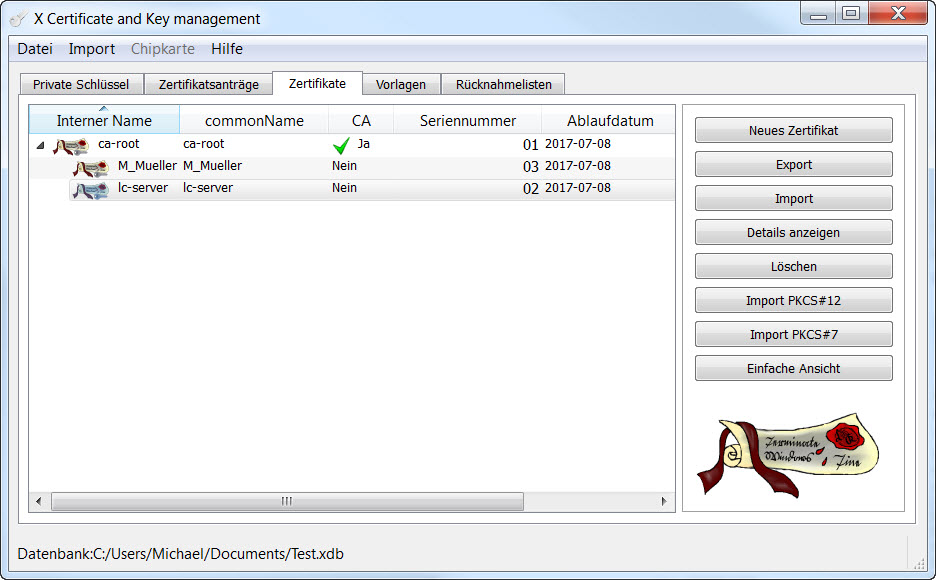Screen dimensions: 936x580
Task: Click the app icon in title bar
Action: click(18, 19)
